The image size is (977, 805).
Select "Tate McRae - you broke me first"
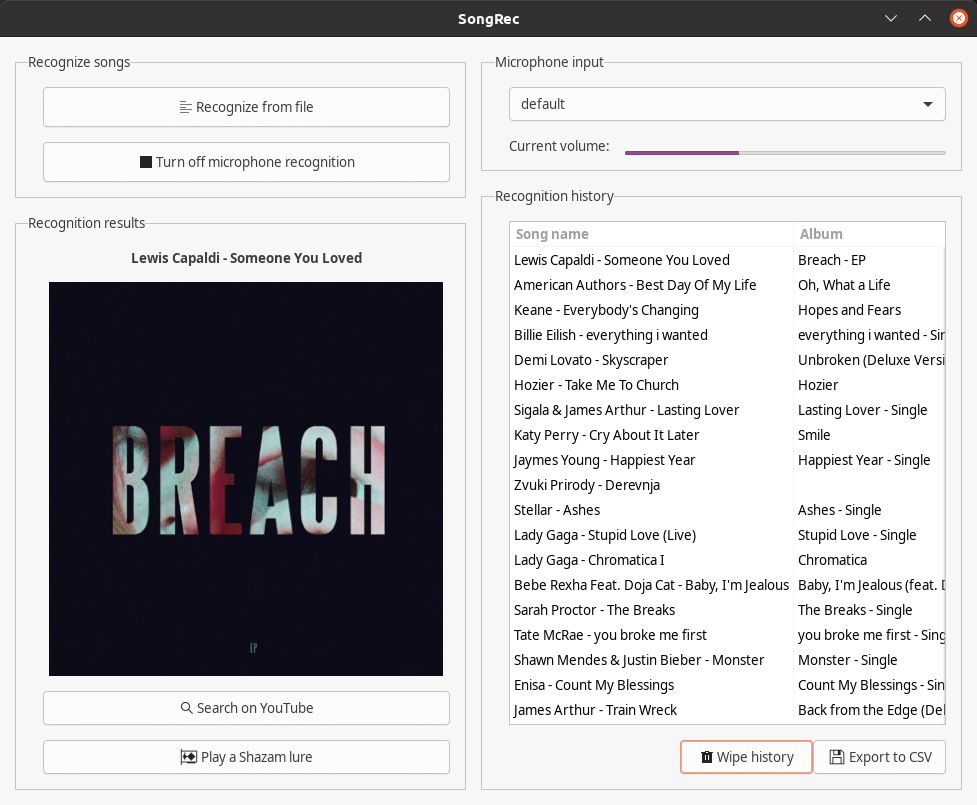pyautogui.click(x=727, y=635)
